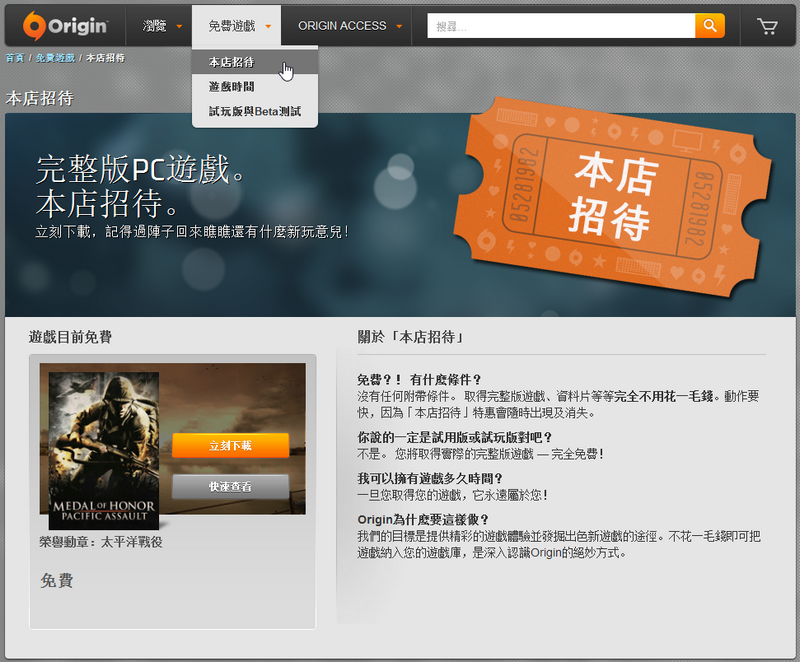Screen dimensions: 800x662
Task: Select 試玩版與Beta測試 menu item
Action: pos(255,111)
